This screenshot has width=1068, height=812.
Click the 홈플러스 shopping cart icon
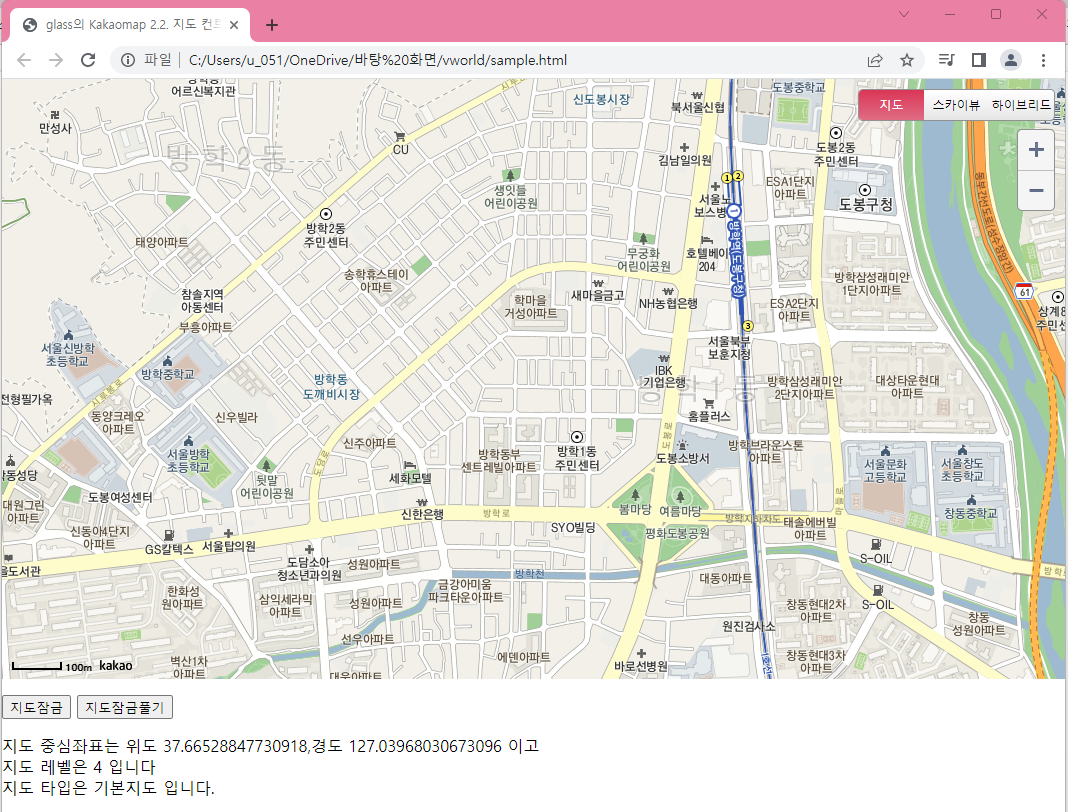coord(708,403)
